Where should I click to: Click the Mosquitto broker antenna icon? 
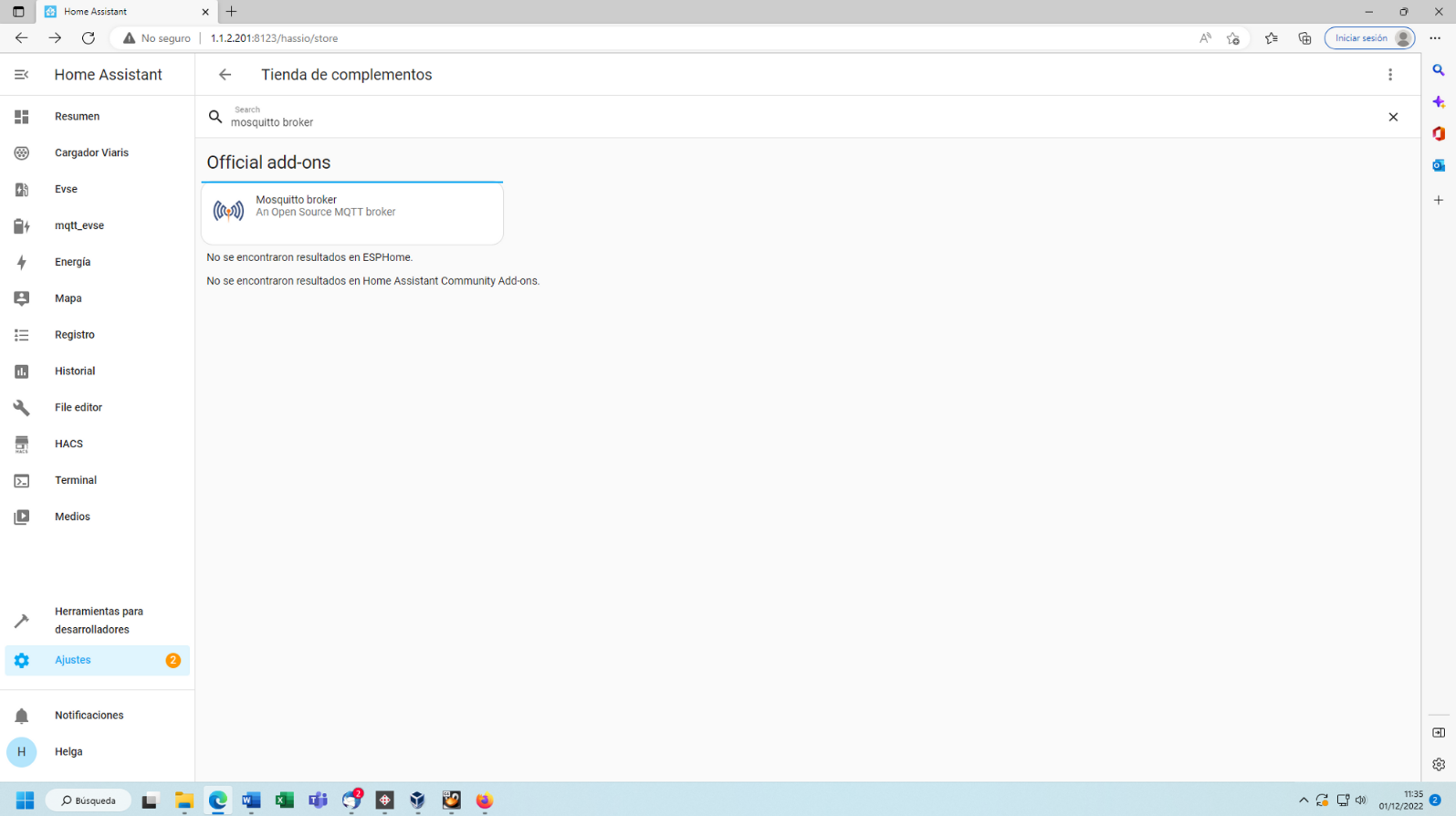point(228,211)
